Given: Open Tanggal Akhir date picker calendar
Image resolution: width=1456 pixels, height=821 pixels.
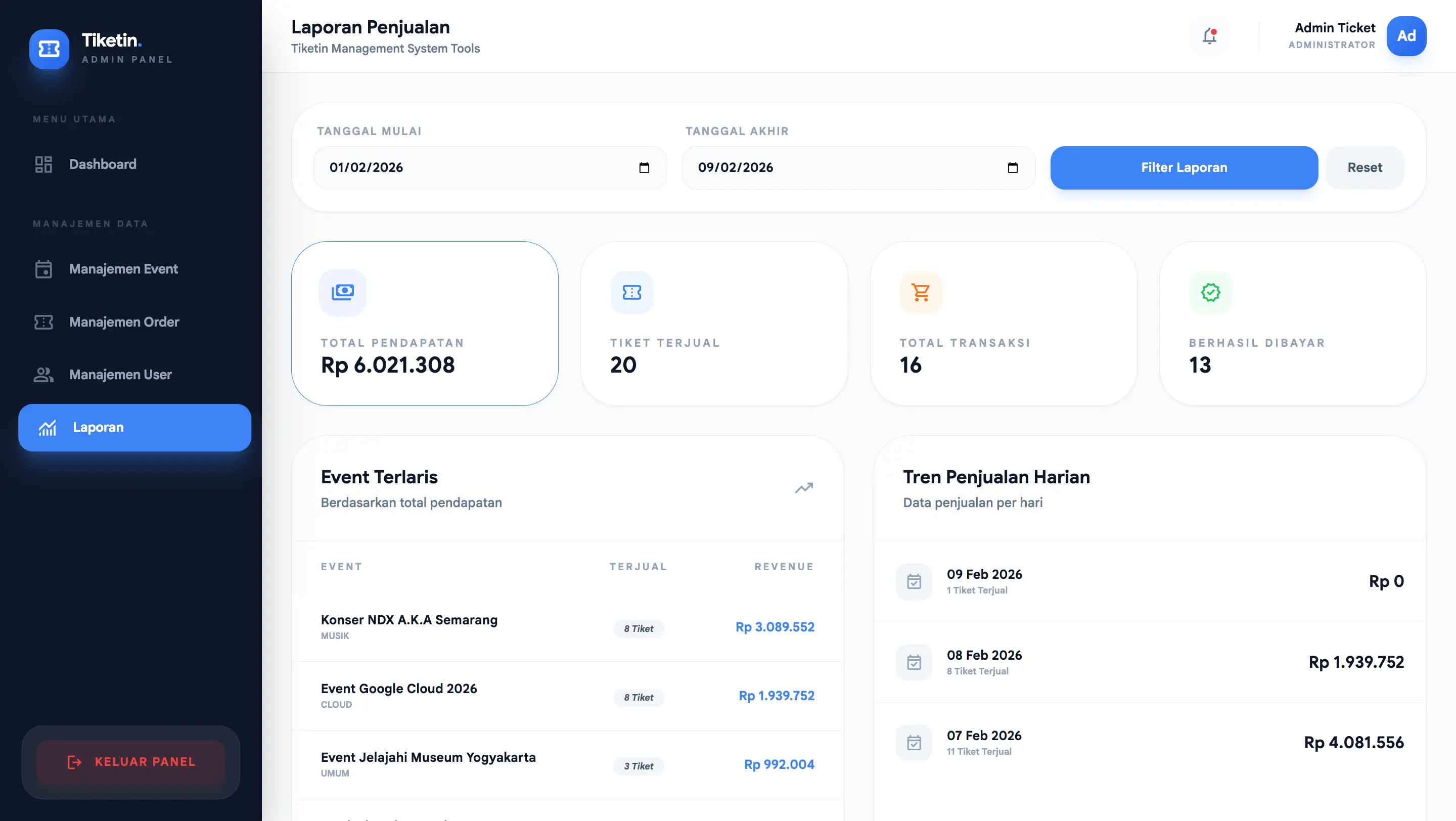Looking at the screenshot, I should tap(1012, 168).
